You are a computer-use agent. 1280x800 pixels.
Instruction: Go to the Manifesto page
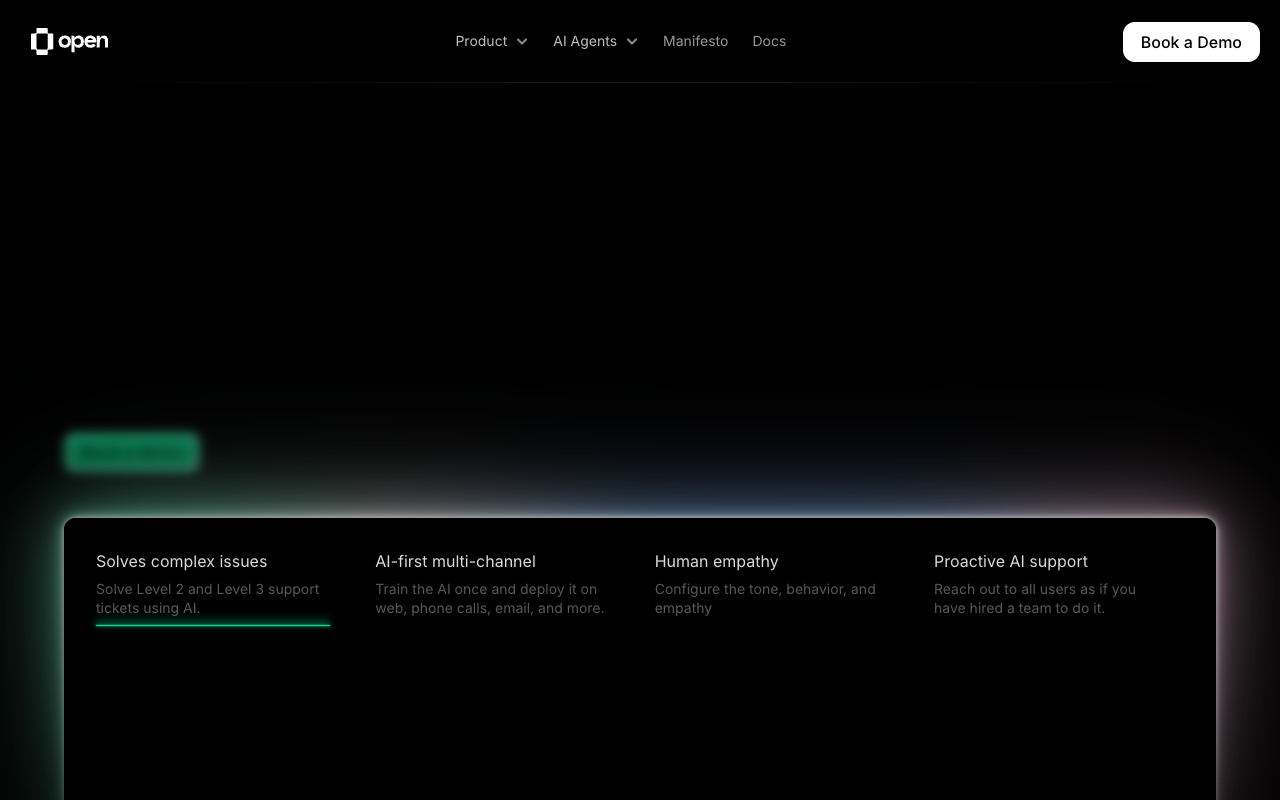point(695,41)
